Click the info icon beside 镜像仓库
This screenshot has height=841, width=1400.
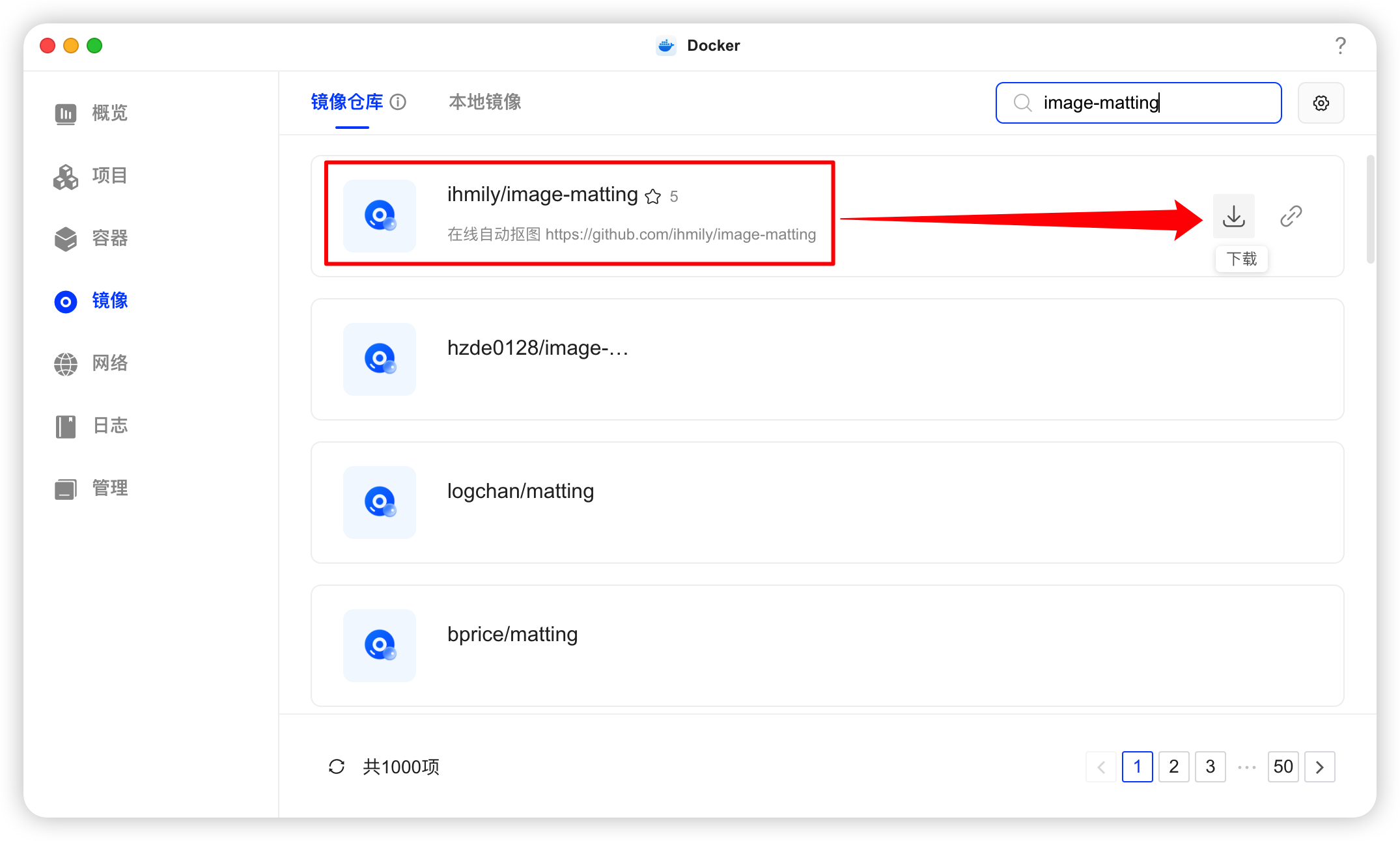(398, 102)
